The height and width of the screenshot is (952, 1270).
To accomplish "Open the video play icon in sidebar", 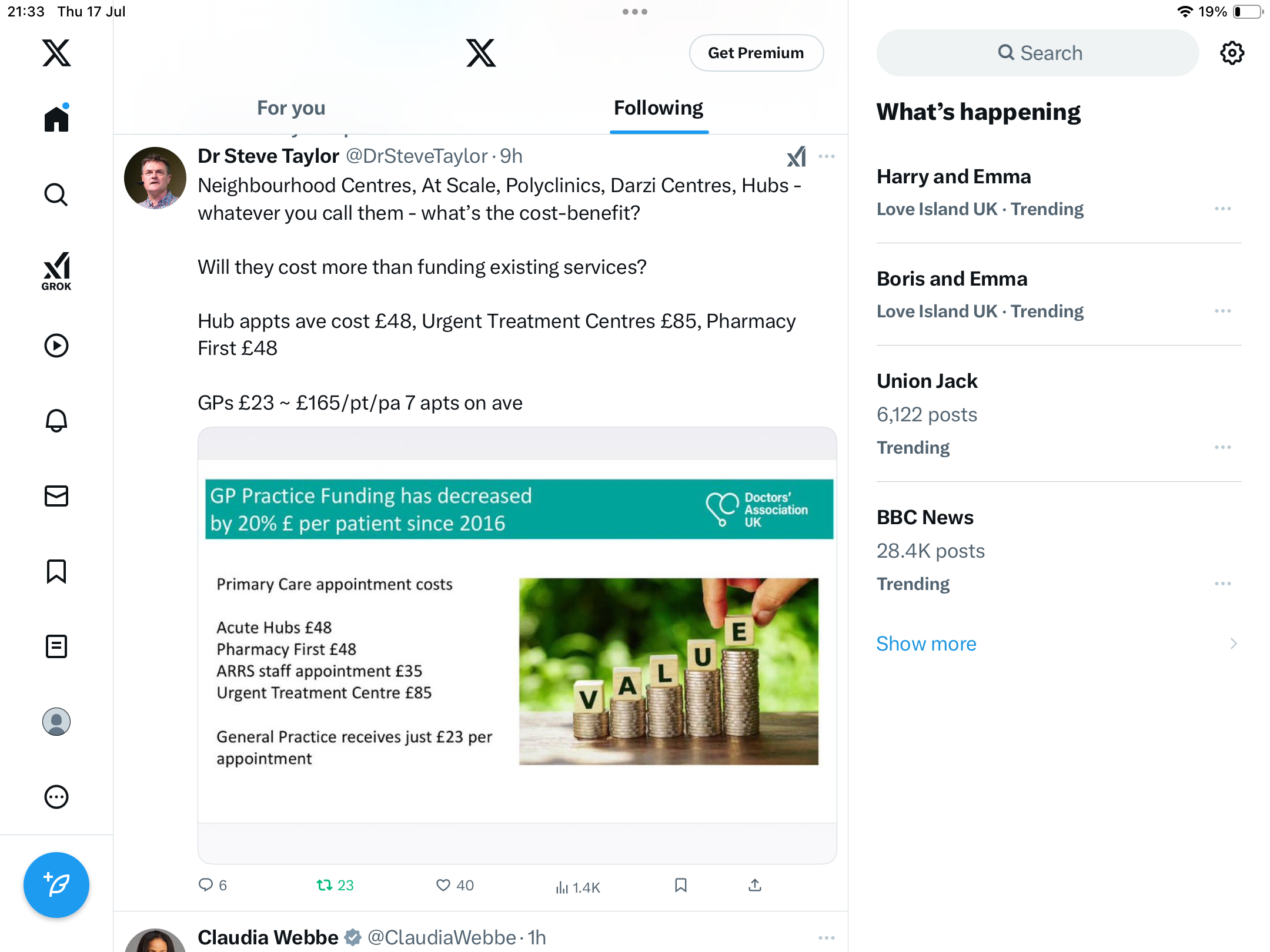I will pyautogui.click(x=56, y=346).
